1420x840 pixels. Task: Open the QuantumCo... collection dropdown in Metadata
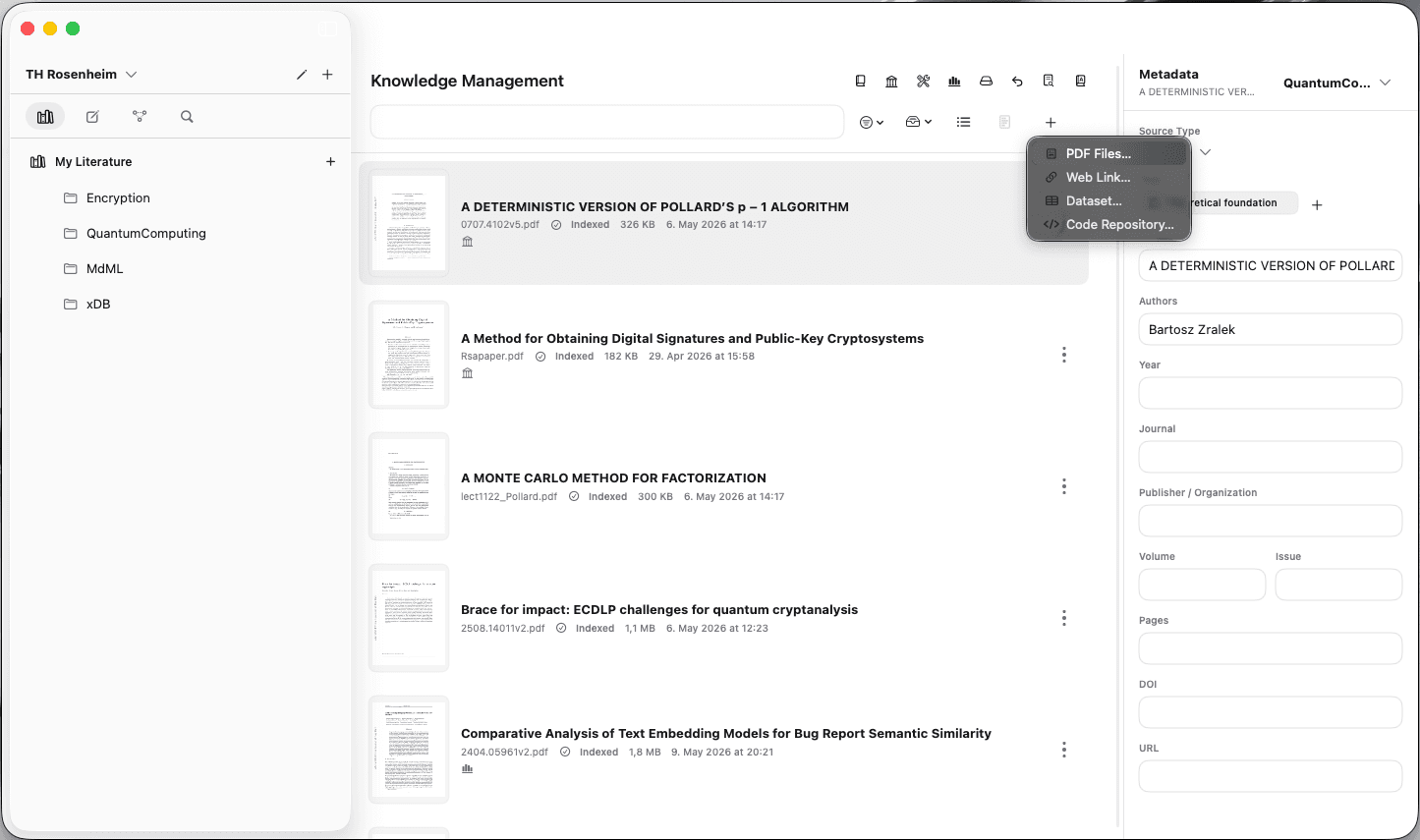(x=1337, y=83)
